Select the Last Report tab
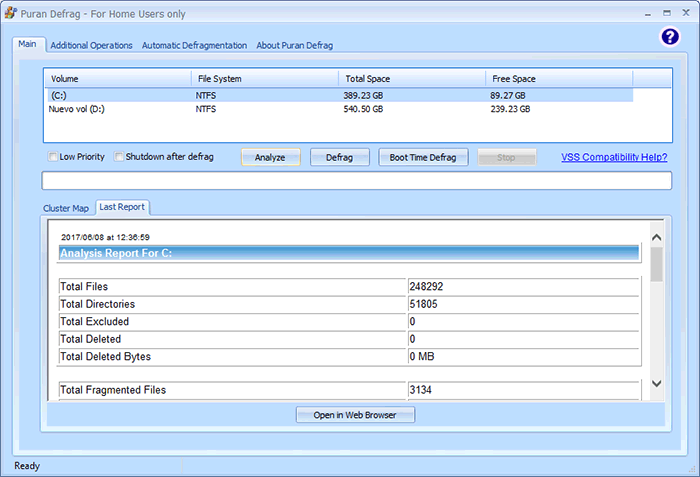Image resolution: width=700 pixels, height=477 pixels. (x=122, y=207)
